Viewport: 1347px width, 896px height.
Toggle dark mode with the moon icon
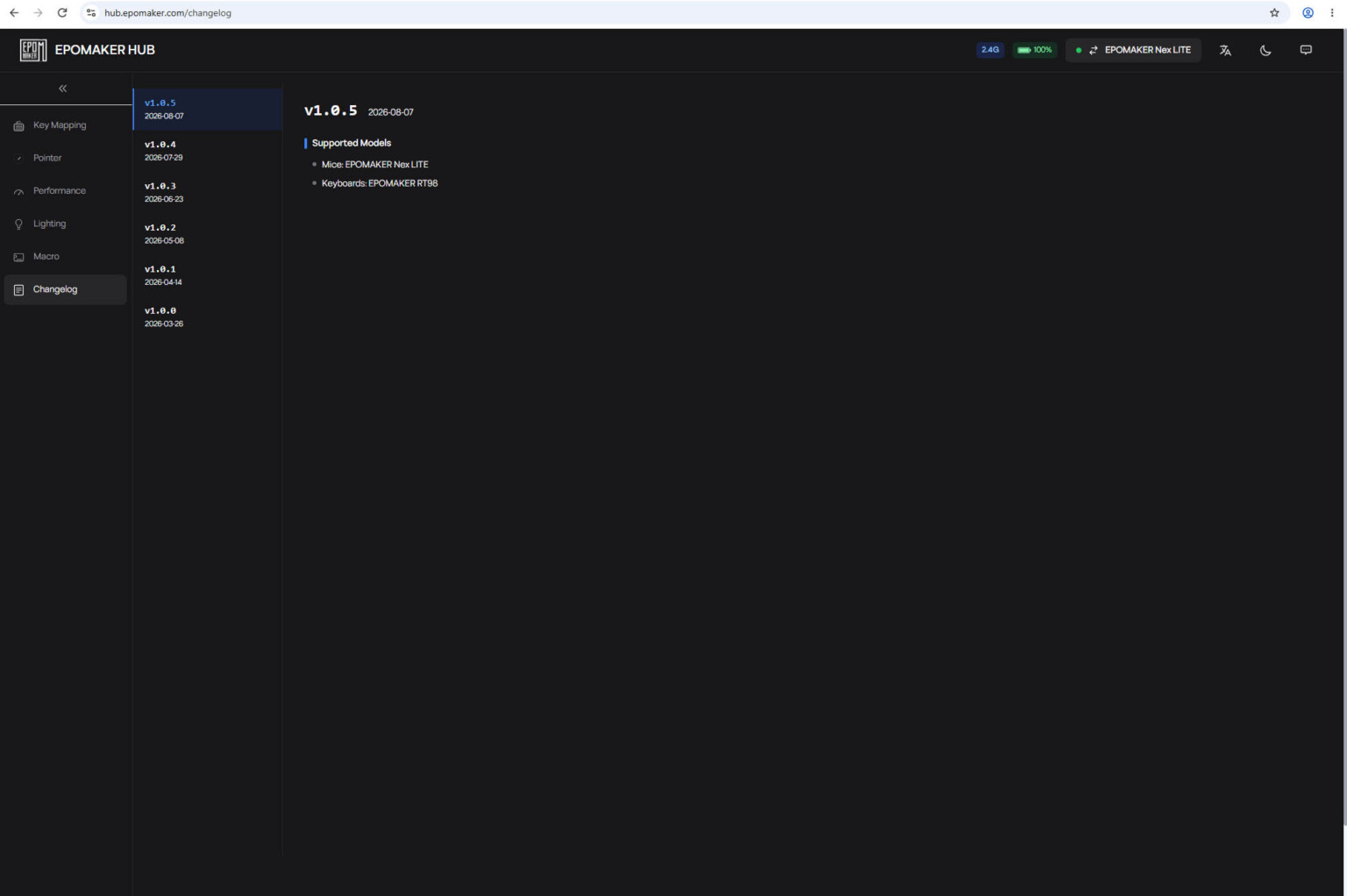pyautogui.click(x=1265, y=50)
